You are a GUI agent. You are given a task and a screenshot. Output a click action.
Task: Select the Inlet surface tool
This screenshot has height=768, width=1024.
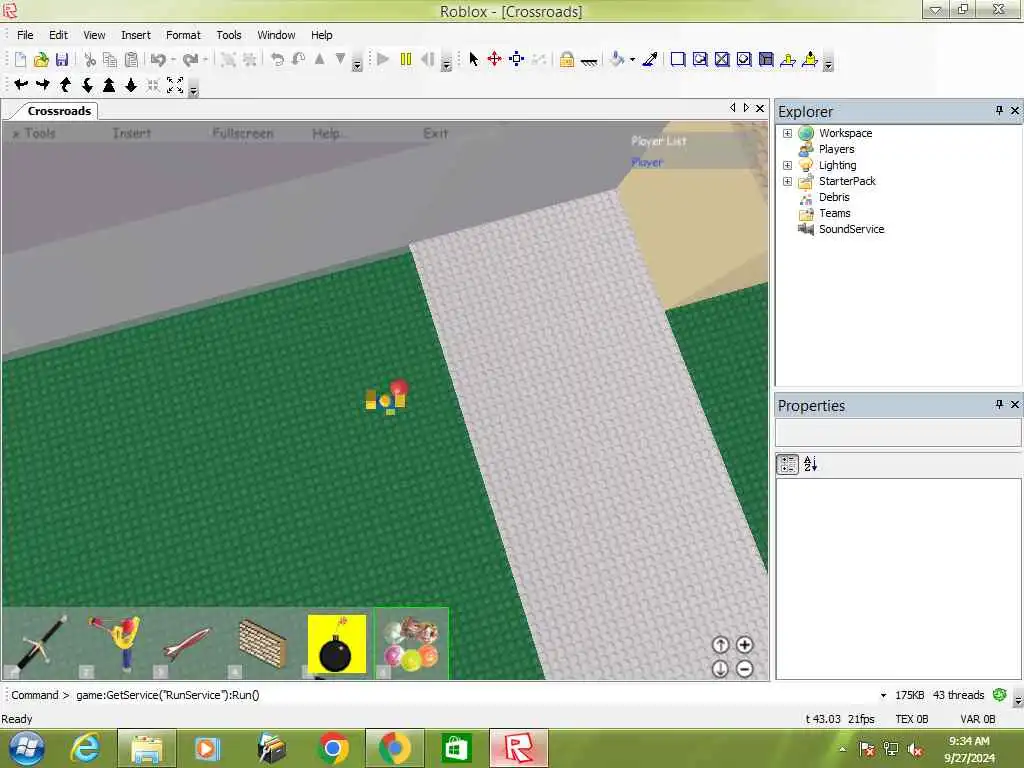coord(766,59)
